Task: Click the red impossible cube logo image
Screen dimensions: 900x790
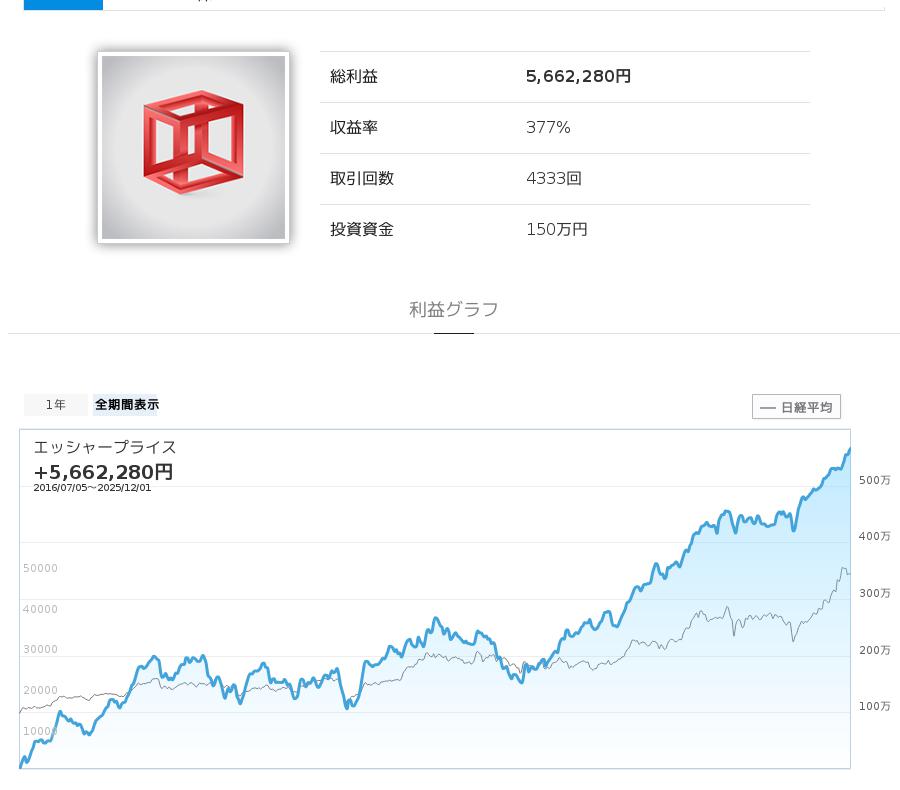Action: [x=193, y=147]
